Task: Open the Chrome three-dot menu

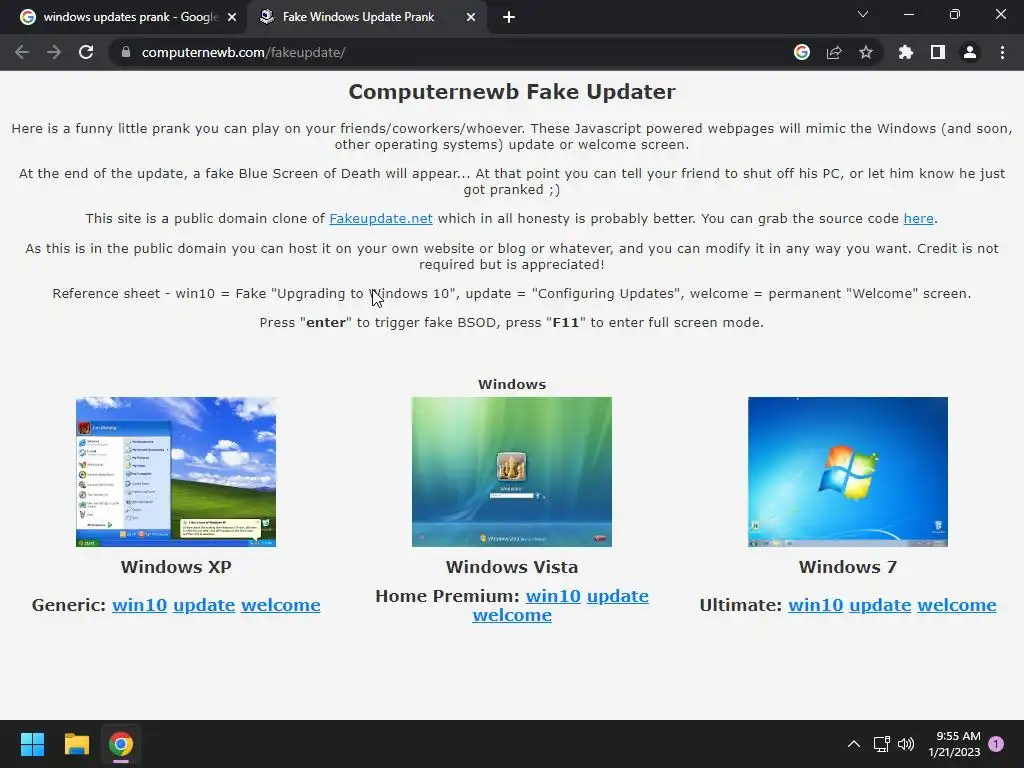Action: point(1002,52)
